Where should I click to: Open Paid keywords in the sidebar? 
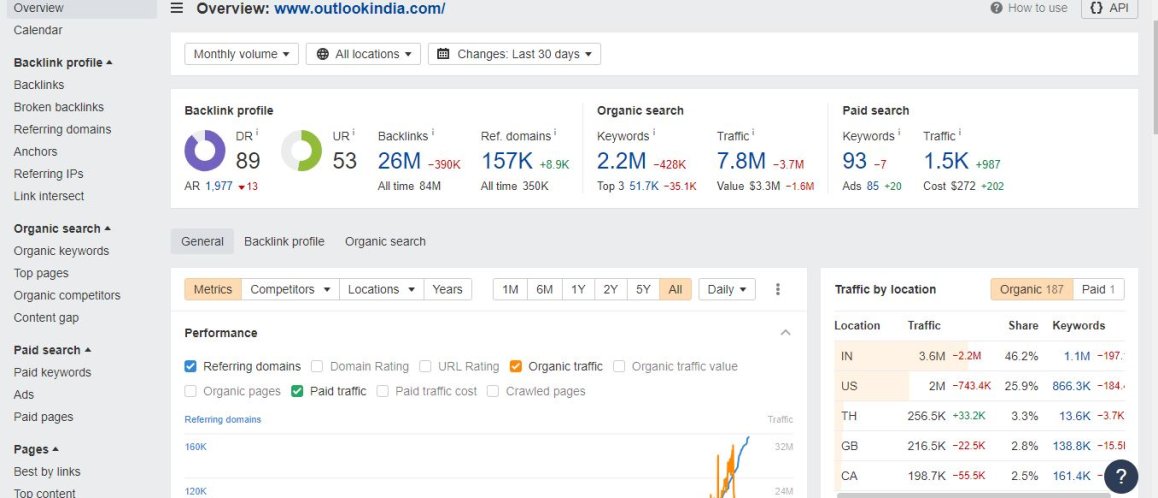(x=52, y=372)
